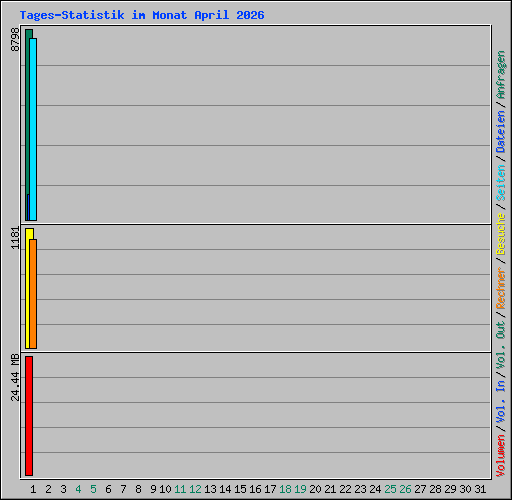This screenshot has height=500, width=512.
Task: Click green weekend day '11' on the x-axis
Action: tap(180, 489)
